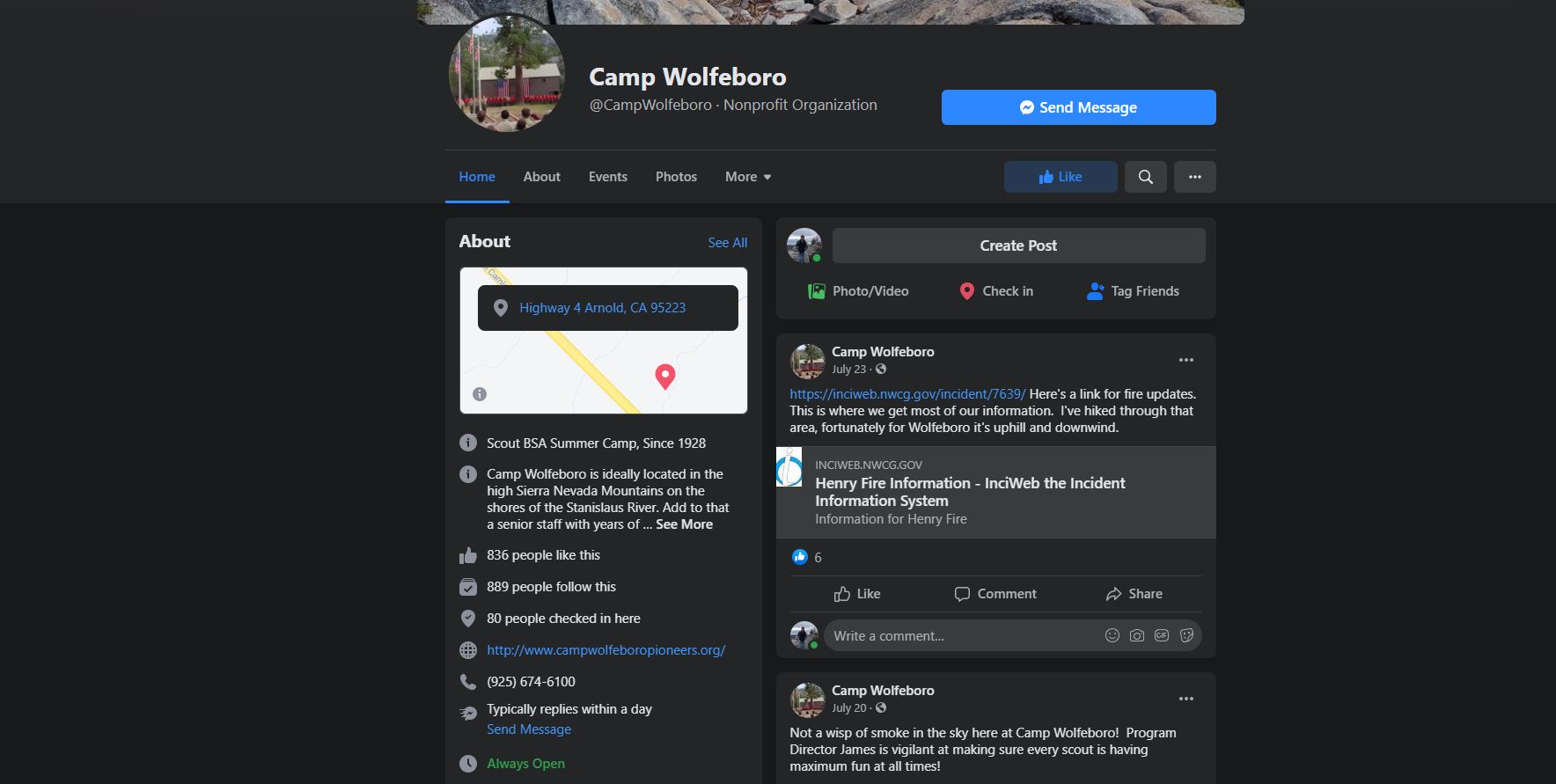The width and height of the screenshot is (1556, 784).
Task: Switch to the Photos tab
Action: [x=676, y=177]
